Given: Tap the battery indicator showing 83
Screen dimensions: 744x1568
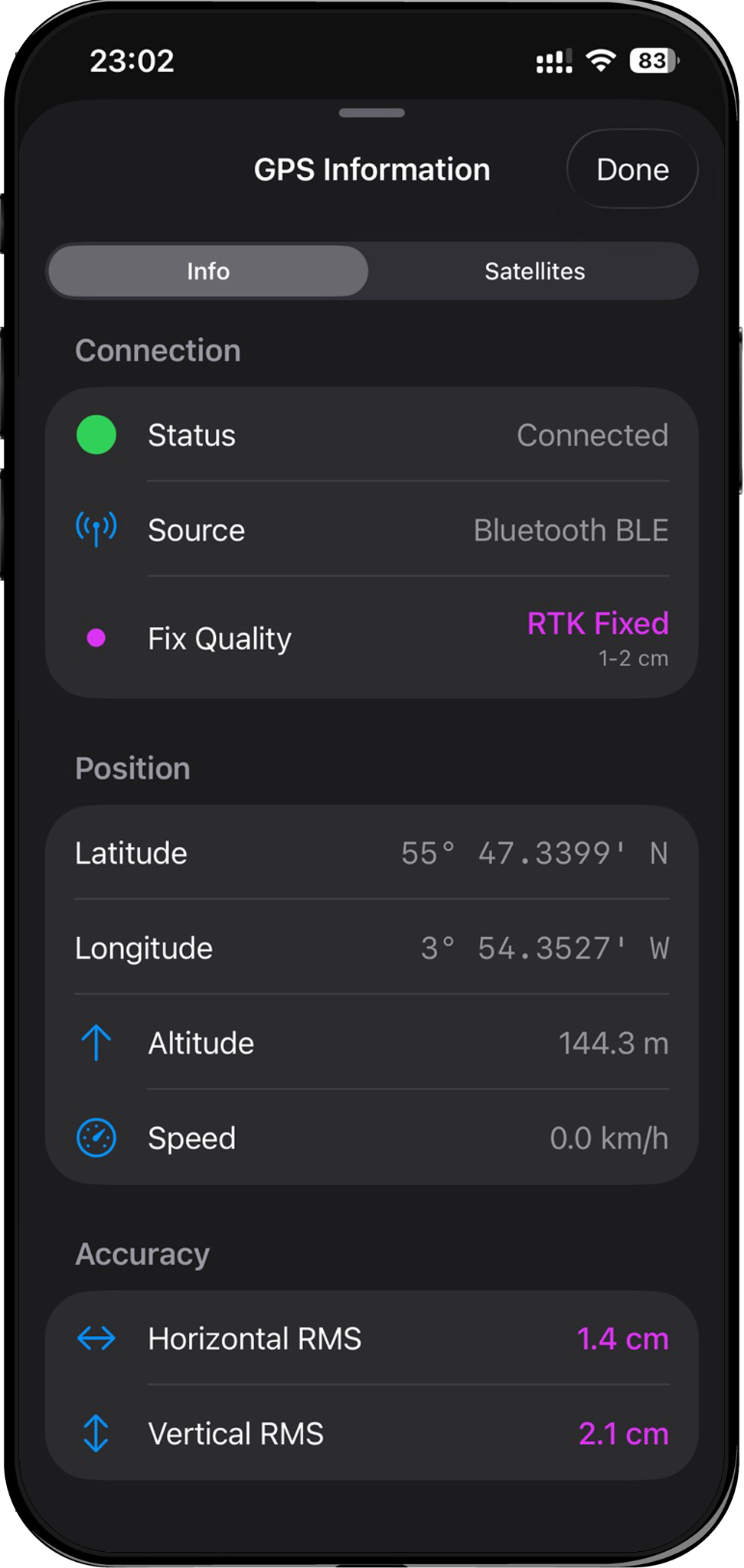Looking at the screenshot, I should point(653,60).
